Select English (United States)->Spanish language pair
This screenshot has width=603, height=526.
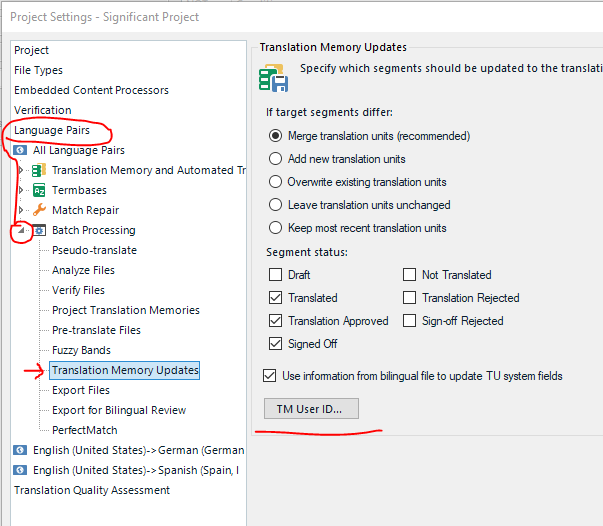tap(136, 470)
